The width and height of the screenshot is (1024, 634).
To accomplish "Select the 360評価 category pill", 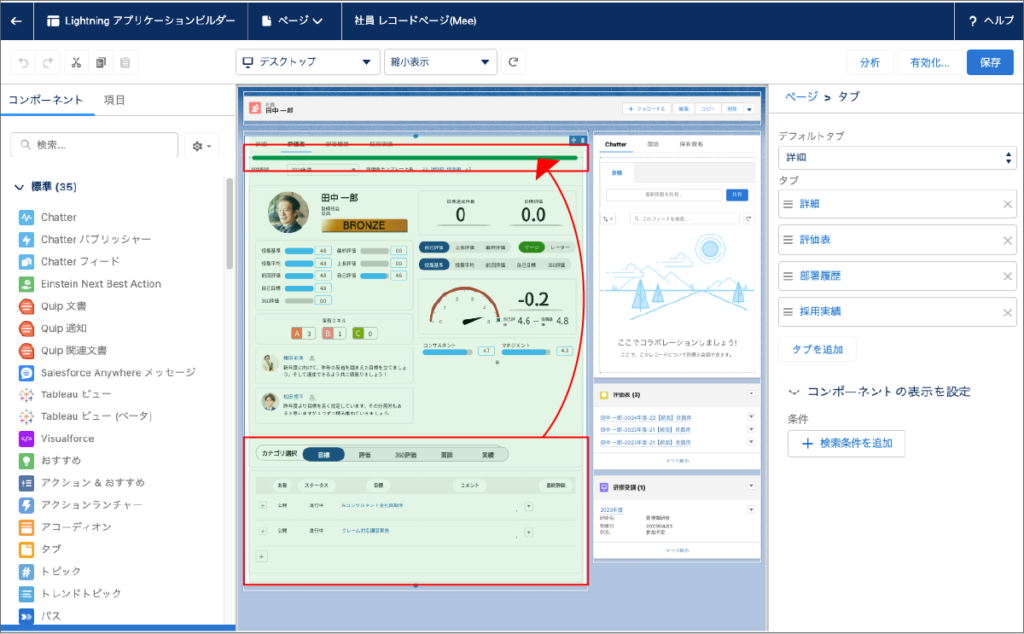I will (406, 454).
